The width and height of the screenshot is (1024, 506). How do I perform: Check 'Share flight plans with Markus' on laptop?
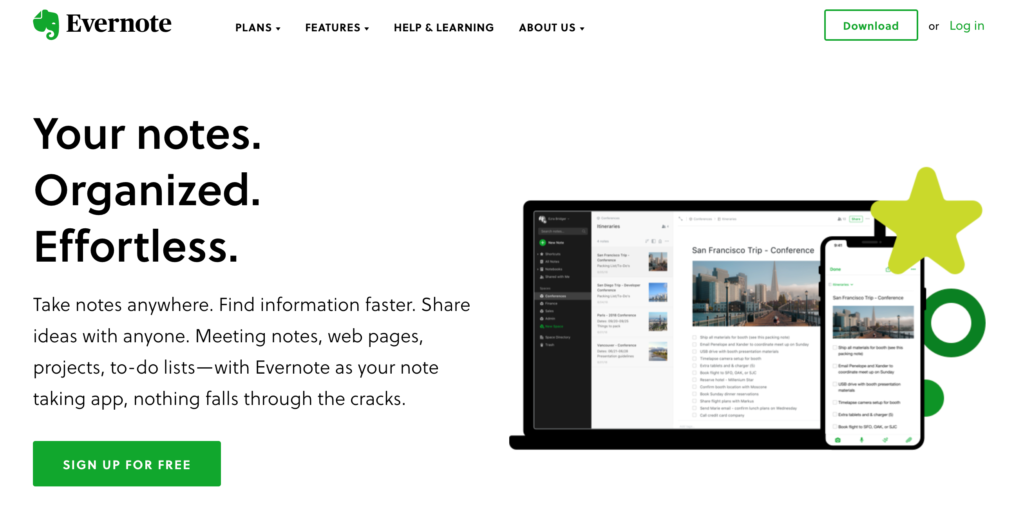[694, 401]
